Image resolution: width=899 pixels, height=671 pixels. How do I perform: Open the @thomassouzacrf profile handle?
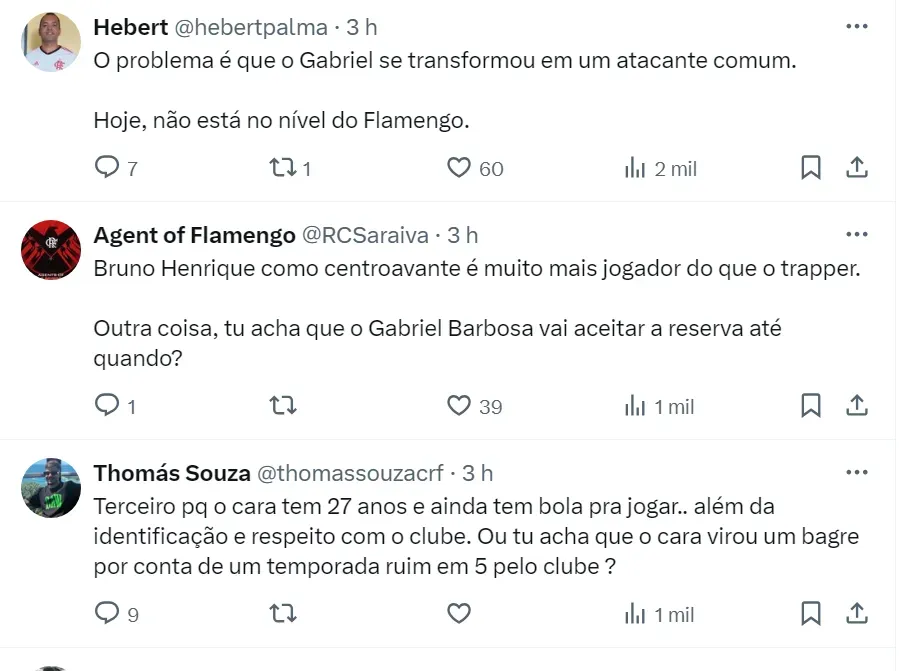(354, 473)
